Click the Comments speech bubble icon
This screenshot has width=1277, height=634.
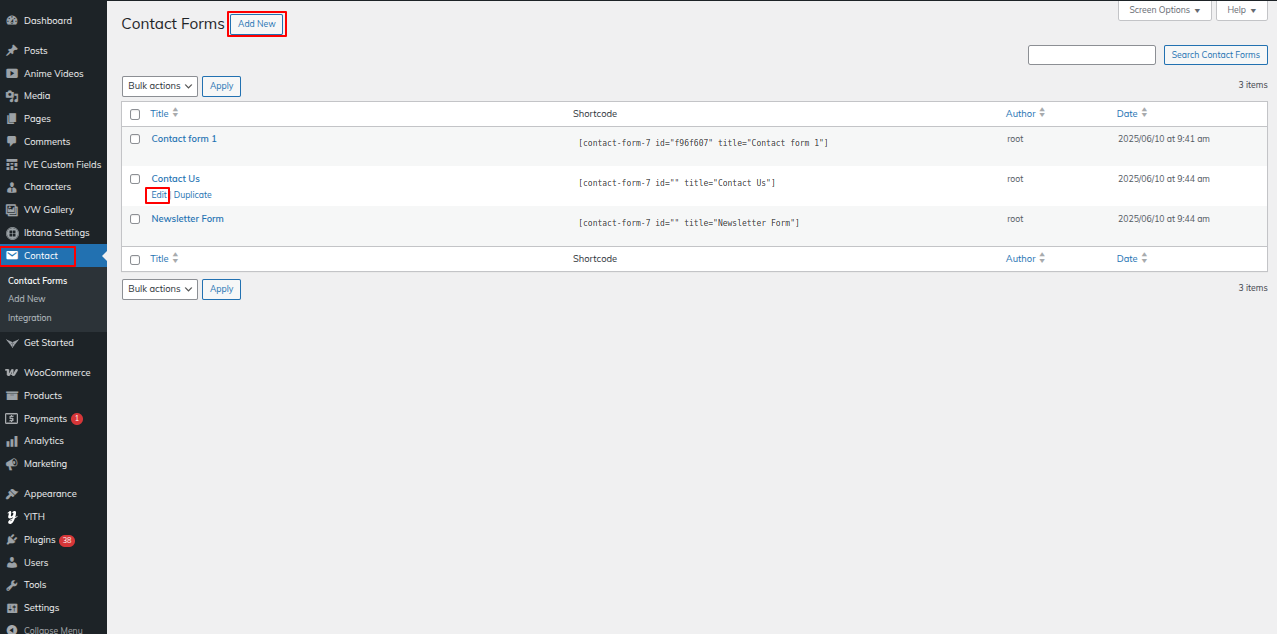[12, 142]
